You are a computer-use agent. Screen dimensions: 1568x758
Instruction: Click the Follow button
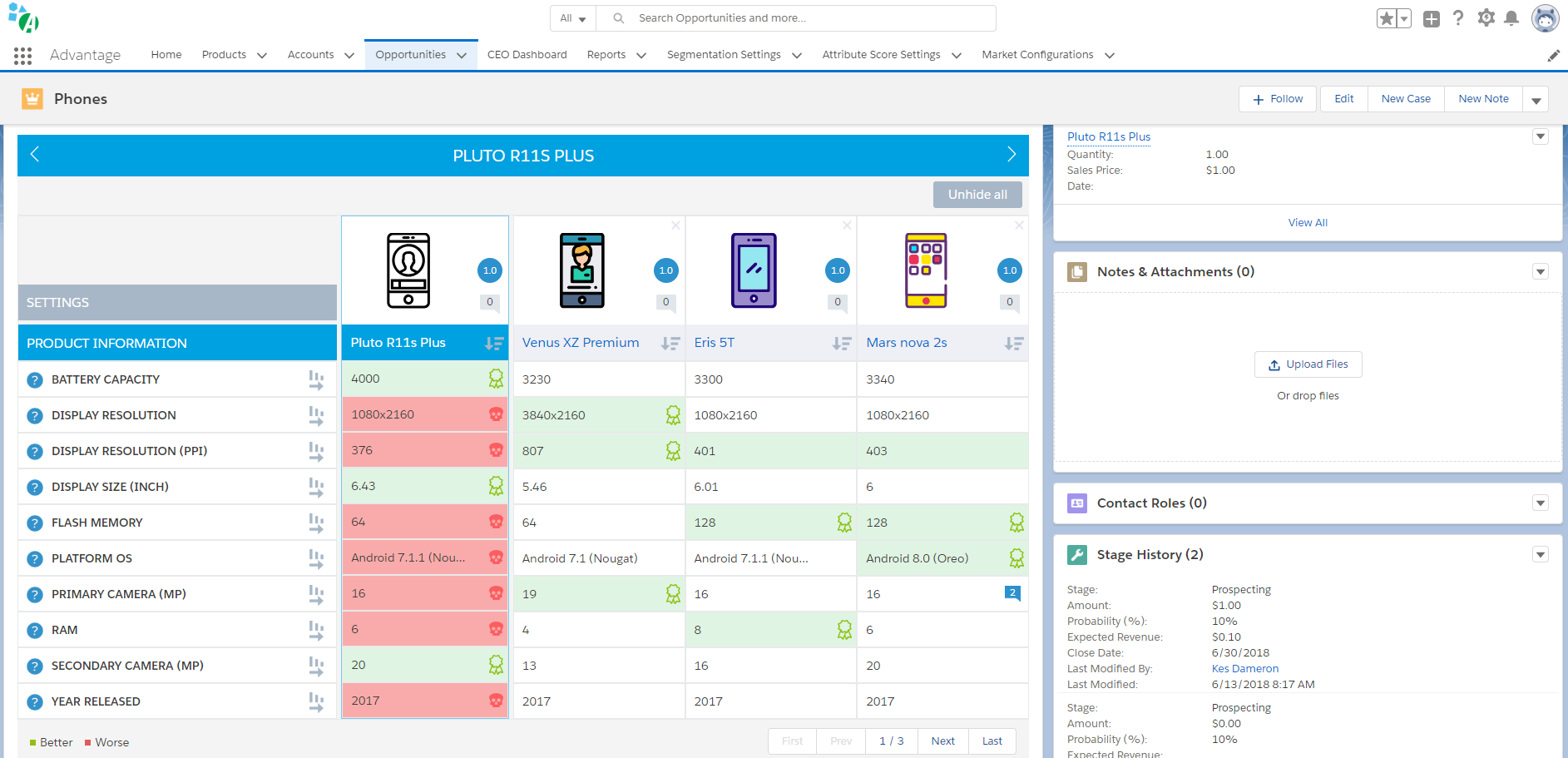point(1278,99)
